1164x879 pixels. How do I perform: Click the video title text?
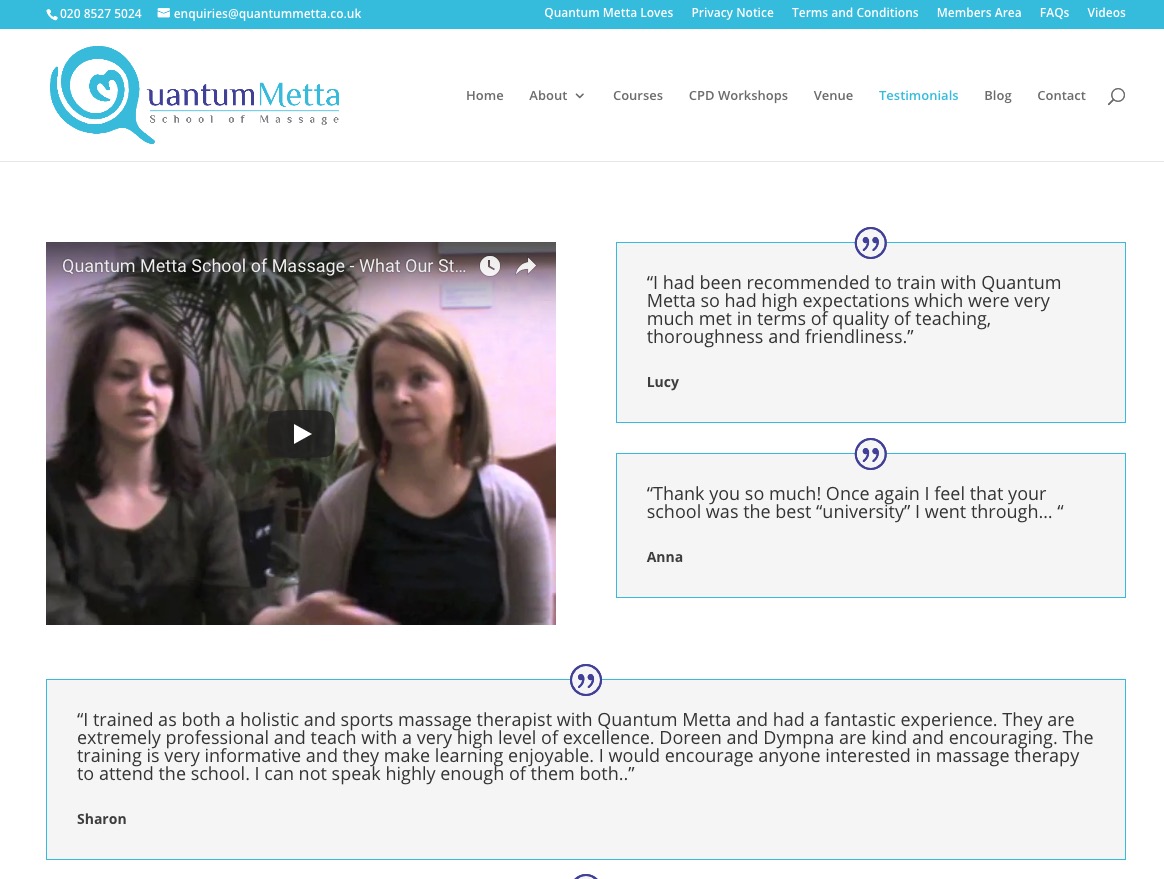[264, 266]
